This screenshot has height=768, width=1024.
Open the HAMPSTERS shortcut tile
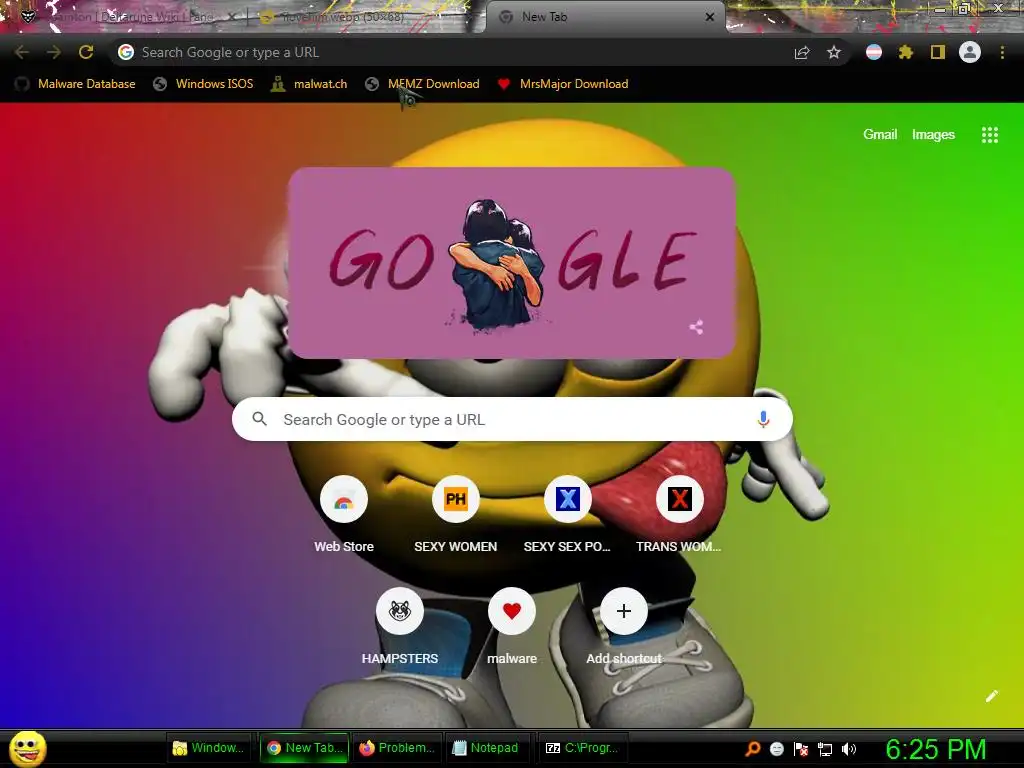(400, 628)
